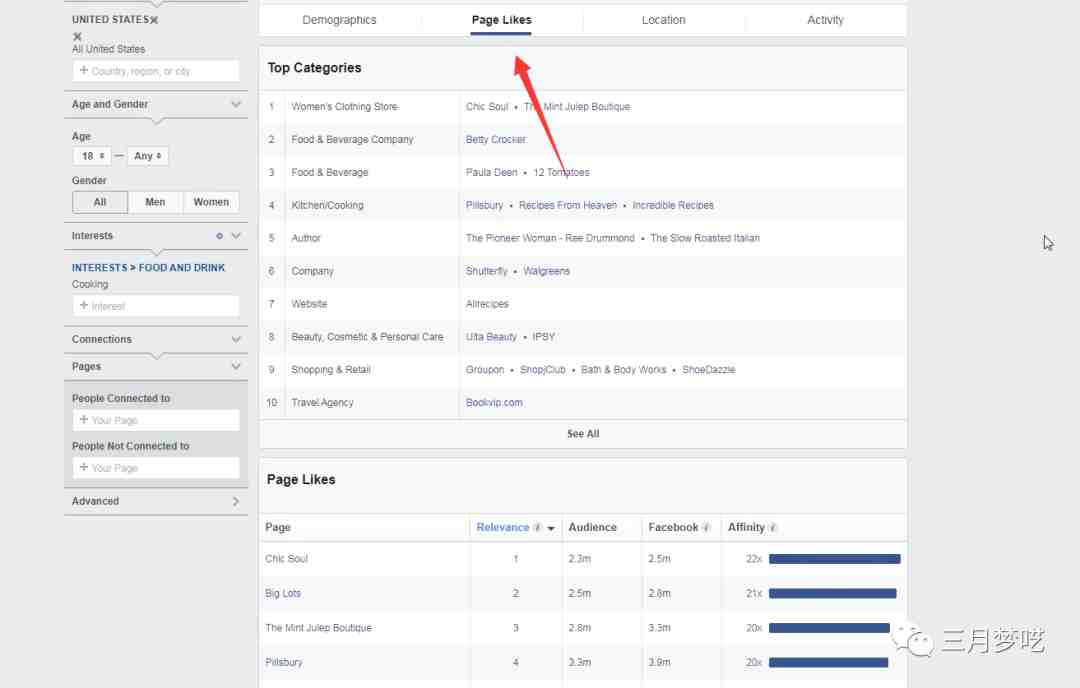The width and height of the screenshot is (1080, 688).
Task: Click the Country, region, or city field
Action: tap(156, 71)
